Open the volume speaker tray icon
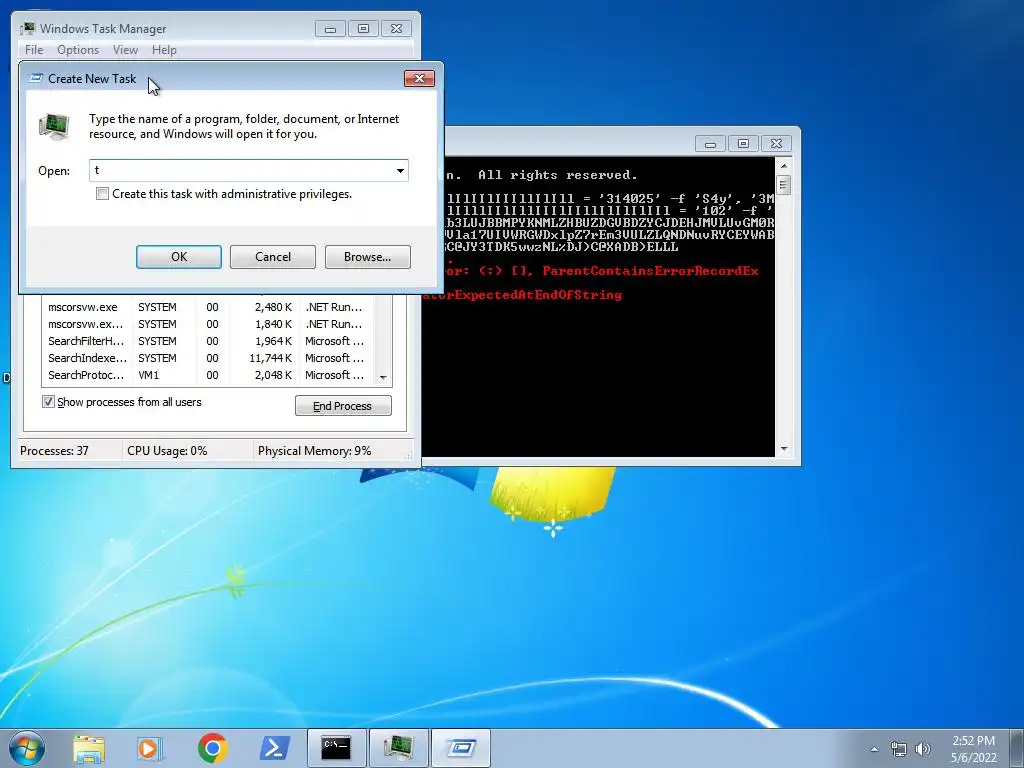Viewport: 1024px width, 768px height. [x=922, y=749]
